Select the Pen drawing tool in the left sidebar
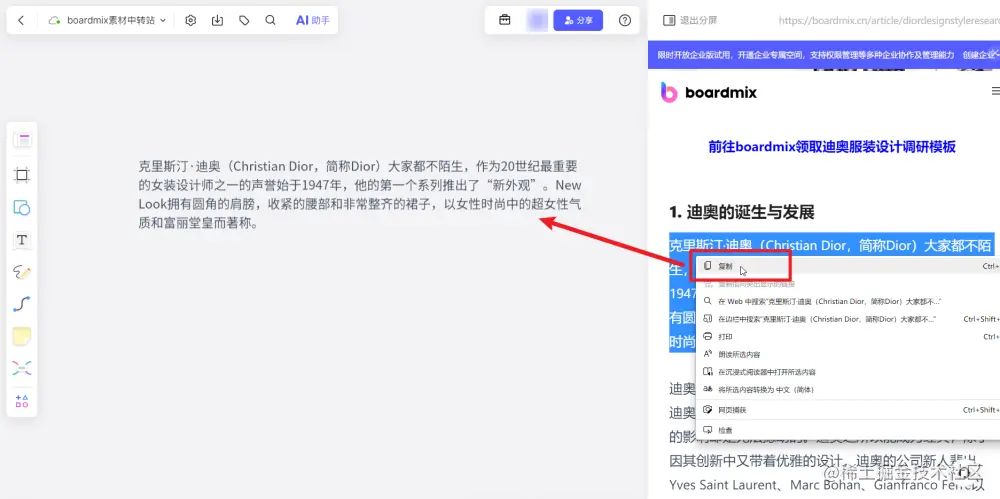Screen dimensions: 1000x499 [x=22, y=272]
